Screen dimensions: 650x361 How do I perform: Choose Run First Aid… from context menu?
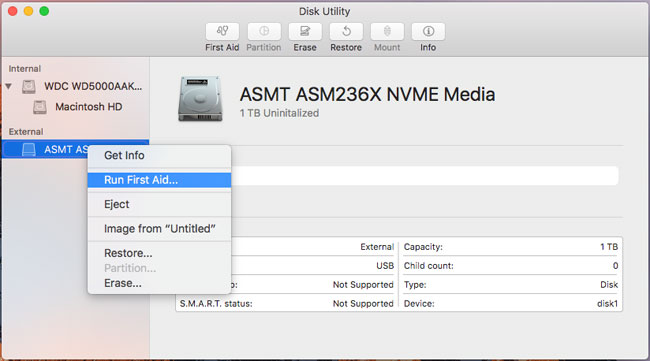pos(159,180)
